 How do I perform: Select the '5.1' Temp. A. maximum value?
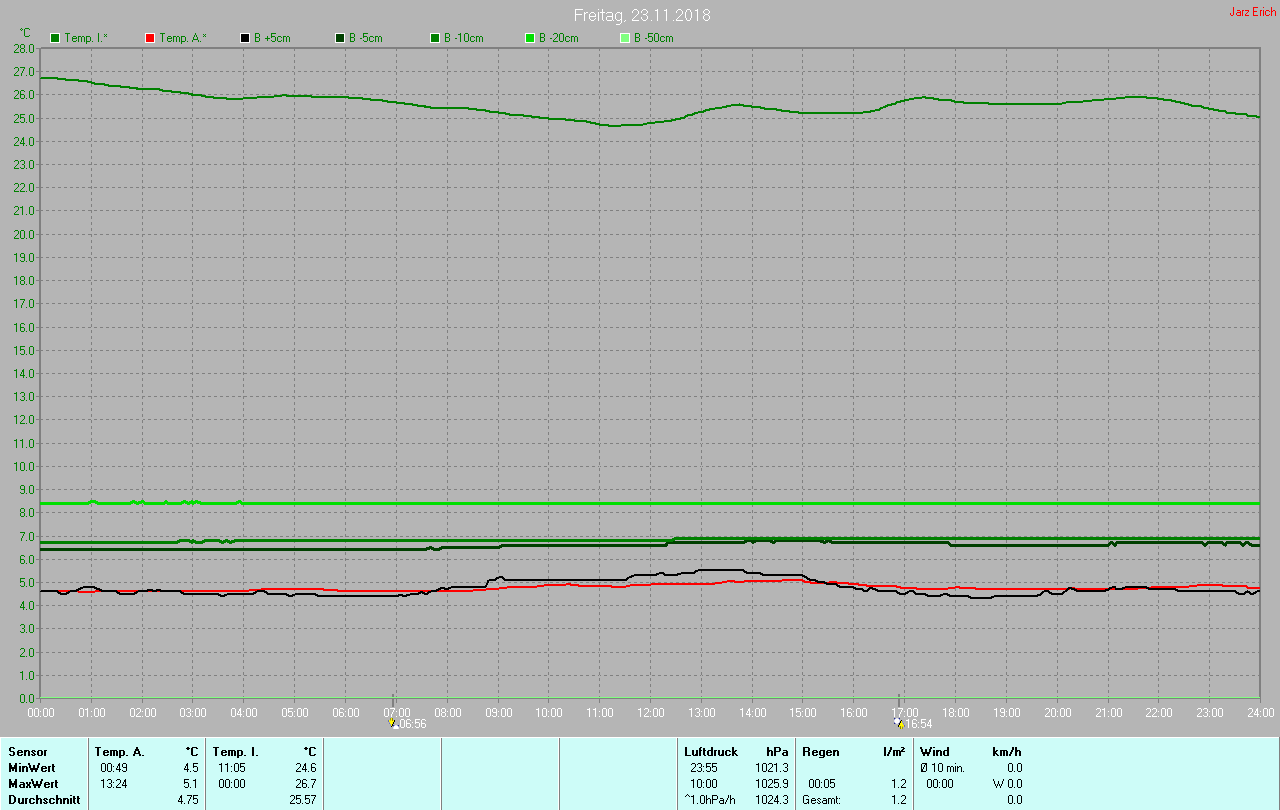189,784
